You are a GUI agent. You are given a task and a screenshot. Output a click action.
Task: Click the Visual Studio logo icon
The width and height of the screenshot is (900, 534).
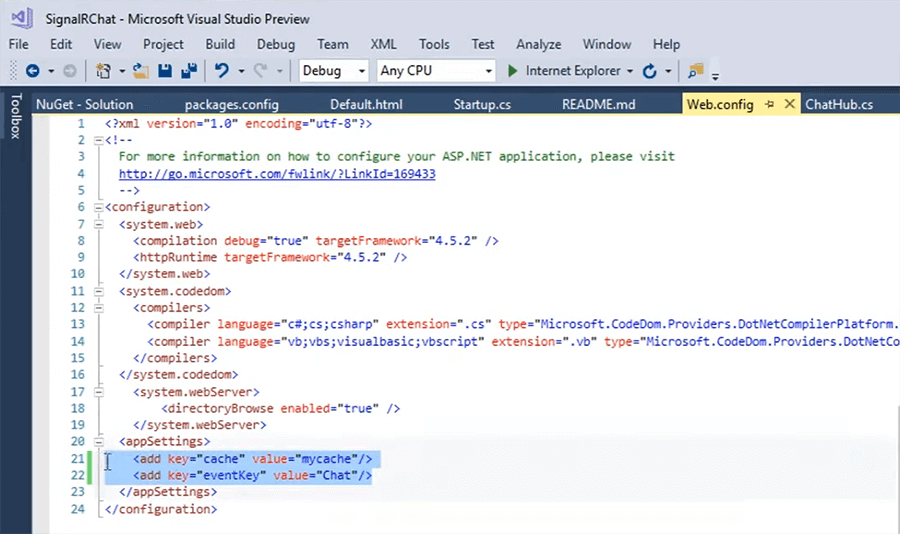(x=22, y=18)
